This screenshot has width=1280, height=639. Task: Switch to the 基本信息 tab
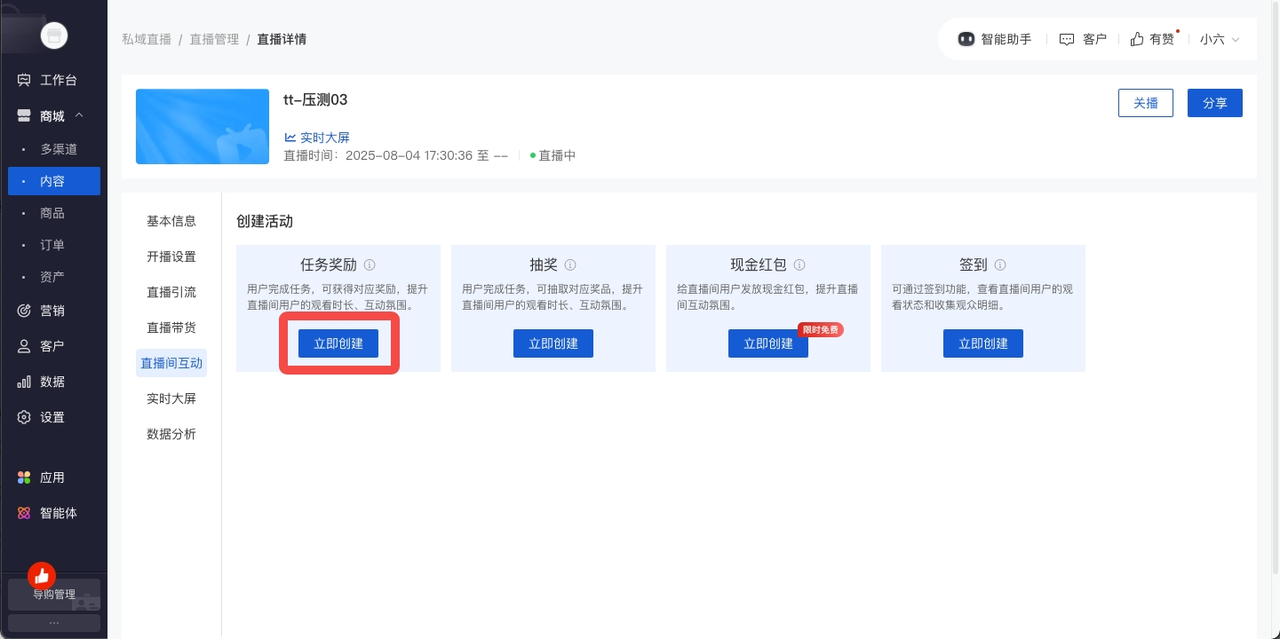[x=171, y=220]
